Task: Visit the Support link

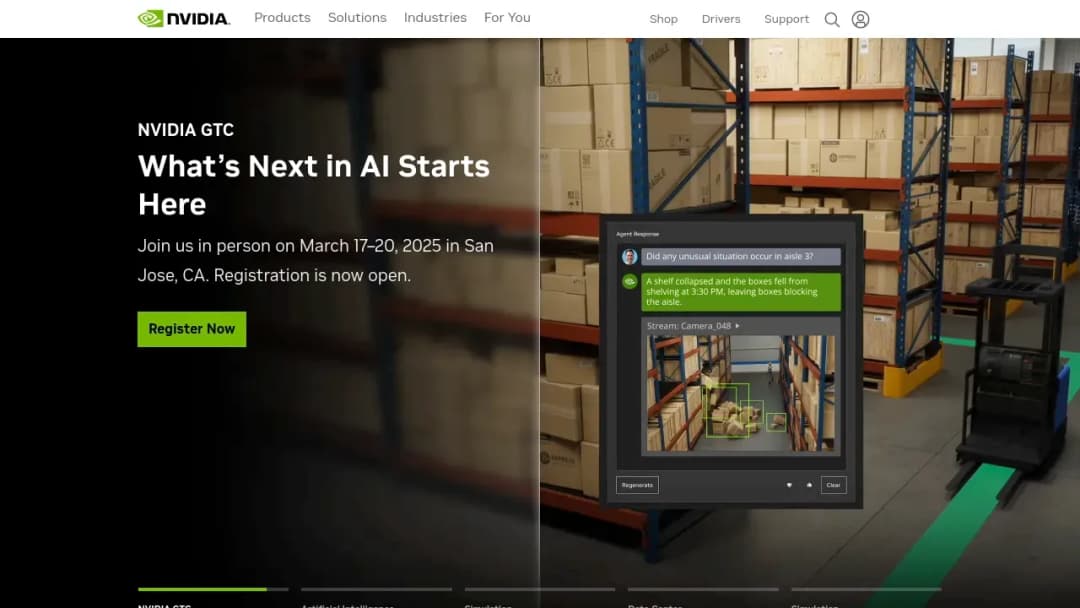Action: click(787, 19)
